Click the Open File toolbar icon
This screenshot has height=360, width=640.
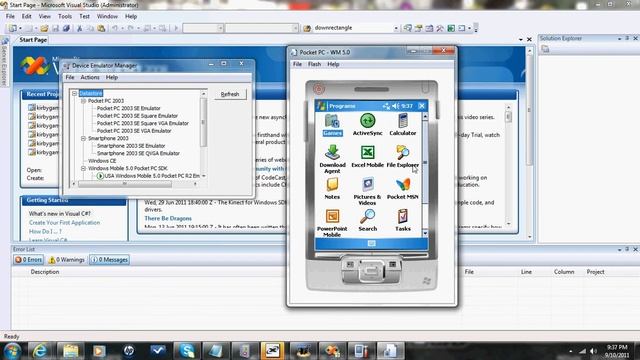(x=44, y=28)
